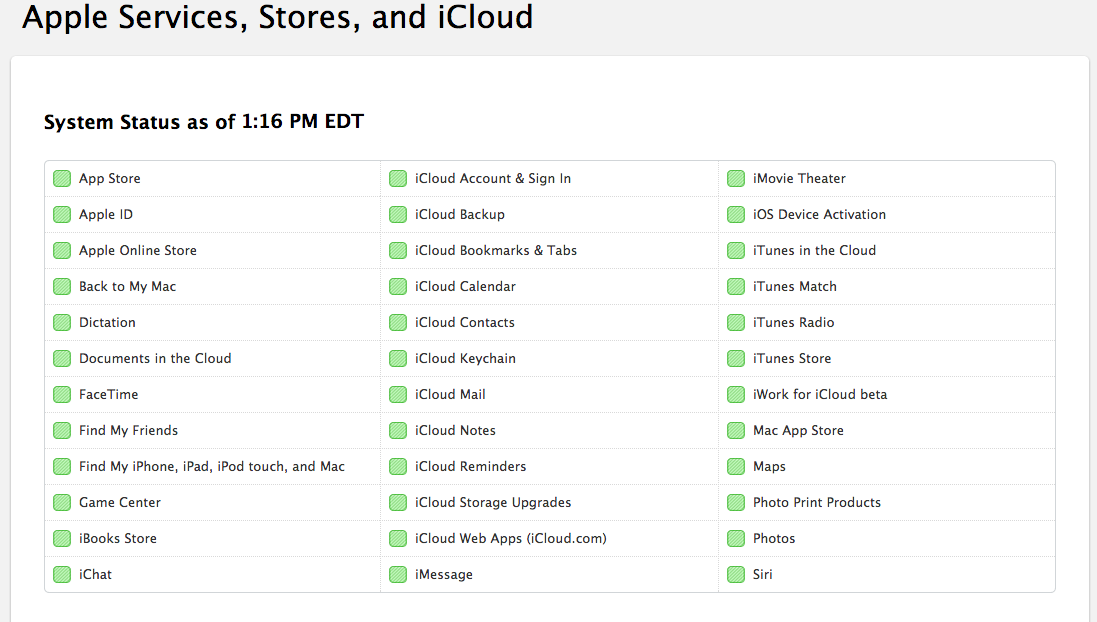Click the status icon for iCloud Storage Upgrades
The image size is (1097, 622).
pos(398,502)
